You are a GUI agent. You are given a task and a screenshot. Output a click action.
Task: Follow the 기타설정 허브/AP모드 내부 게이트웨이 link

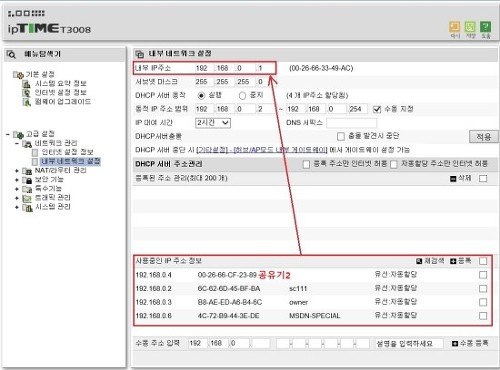click(x=262, y=150)
